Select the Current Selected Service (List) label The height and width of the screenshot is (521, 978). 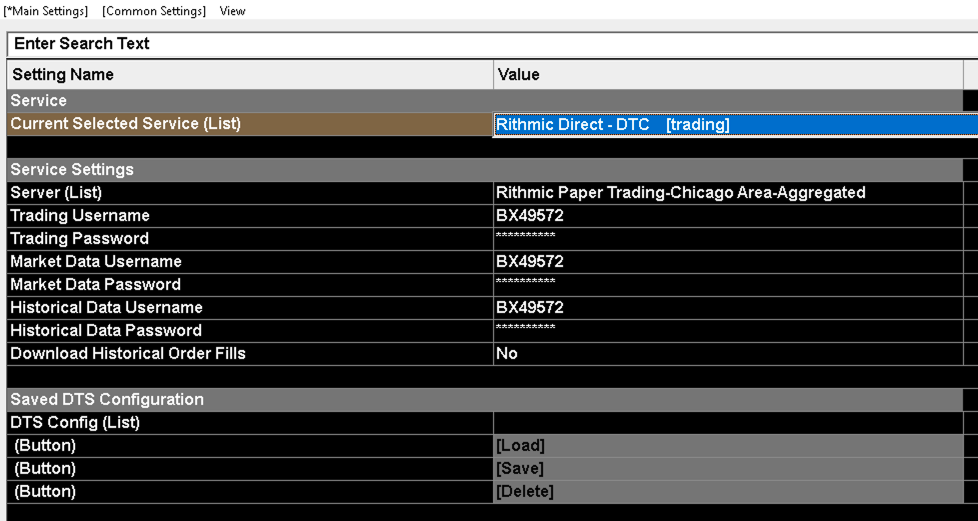coord(250,124)
